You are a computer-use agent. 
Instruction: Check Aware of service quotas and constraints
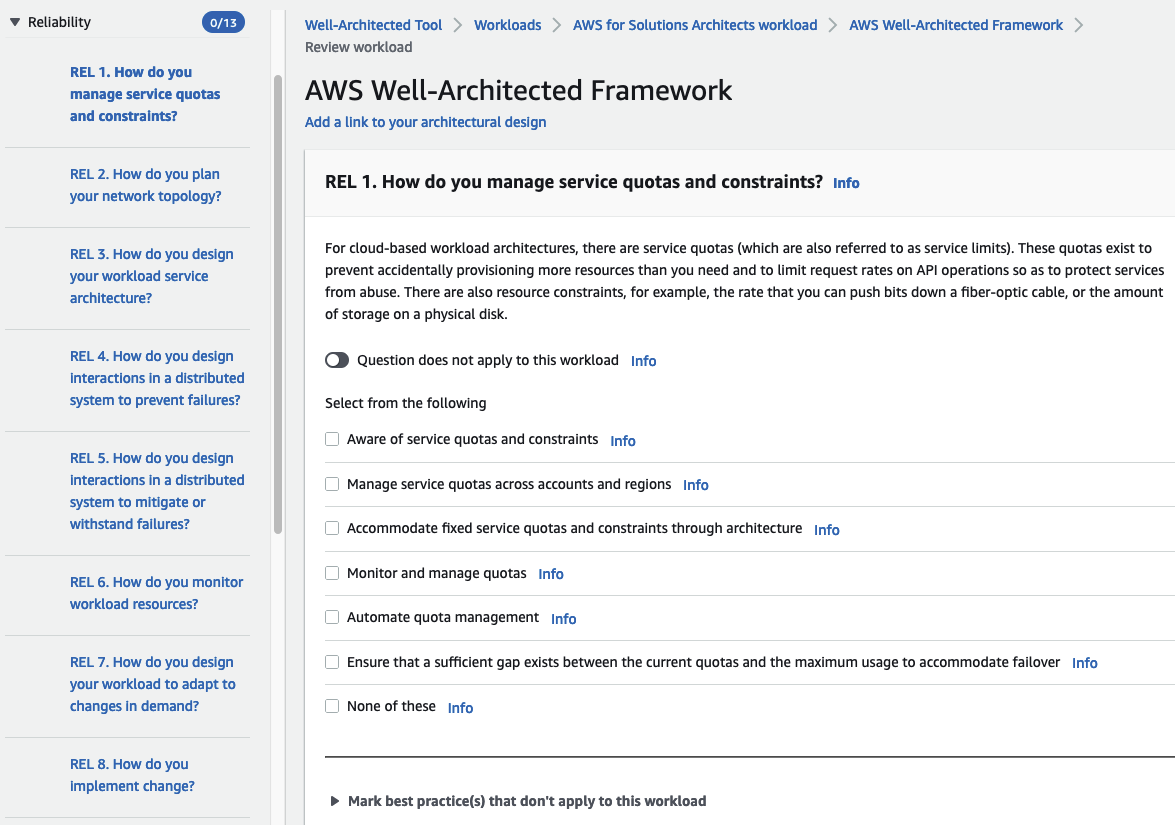click(332, 439)
